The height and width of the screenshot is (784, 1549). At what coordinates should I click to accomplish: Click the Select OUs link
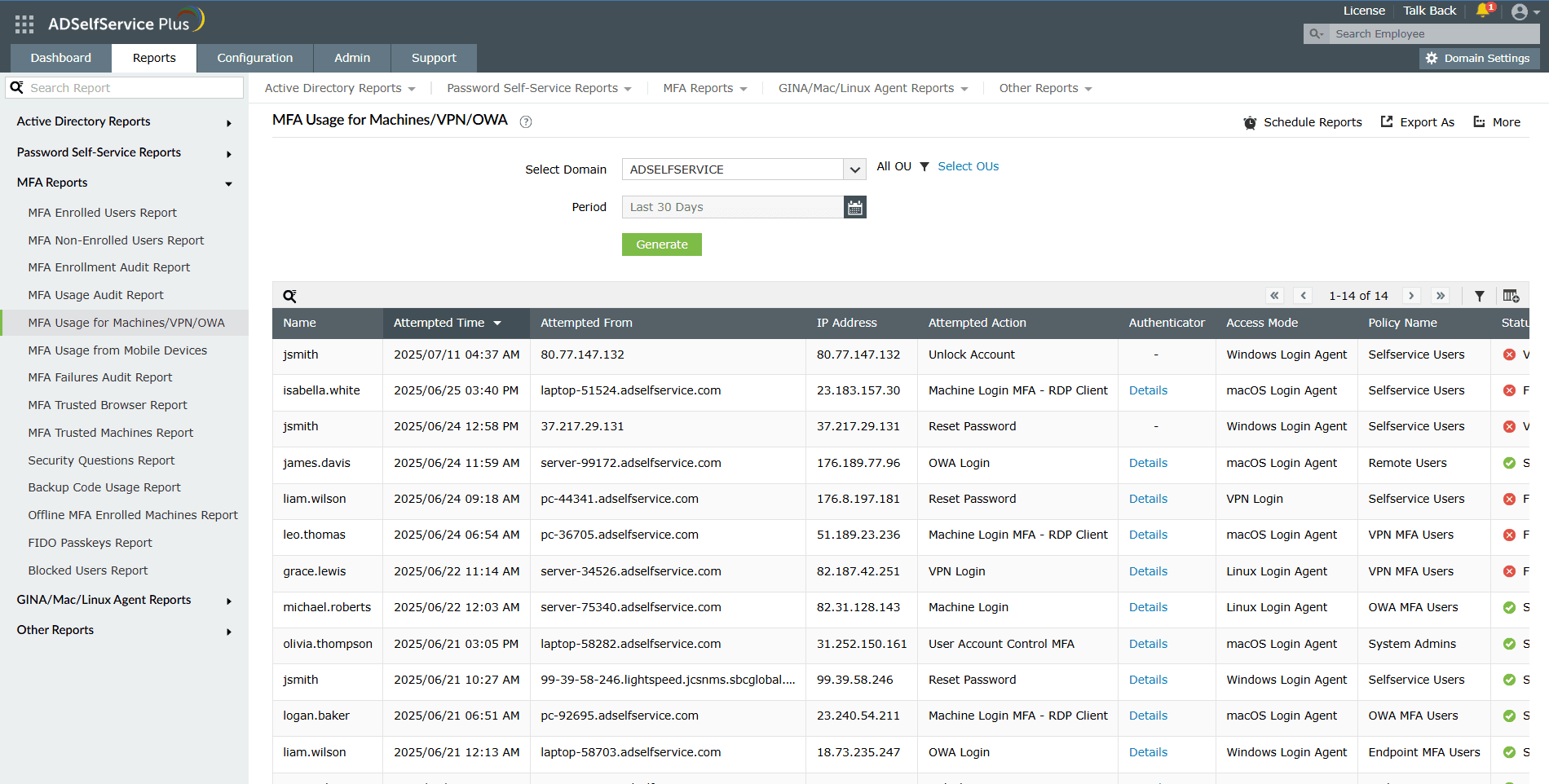(968, 166)
